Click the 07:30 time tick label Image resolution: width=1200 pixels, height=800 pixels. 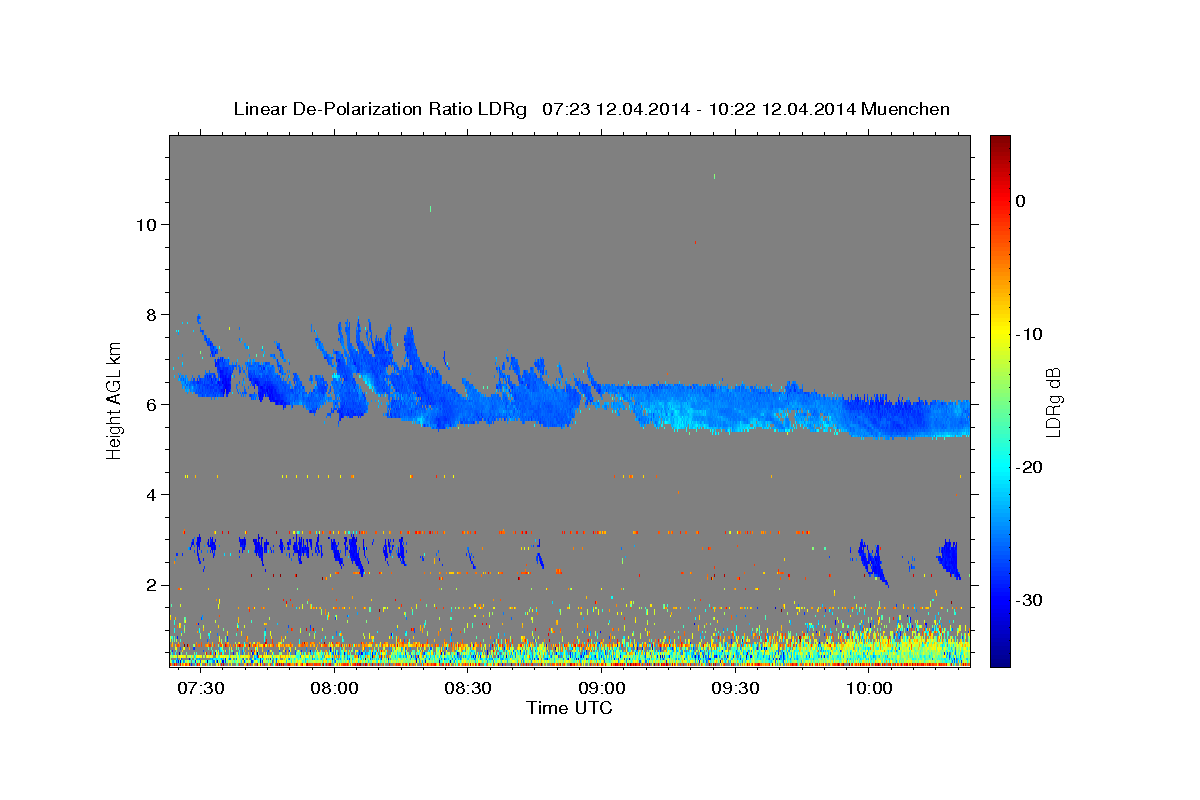[201, 689]
